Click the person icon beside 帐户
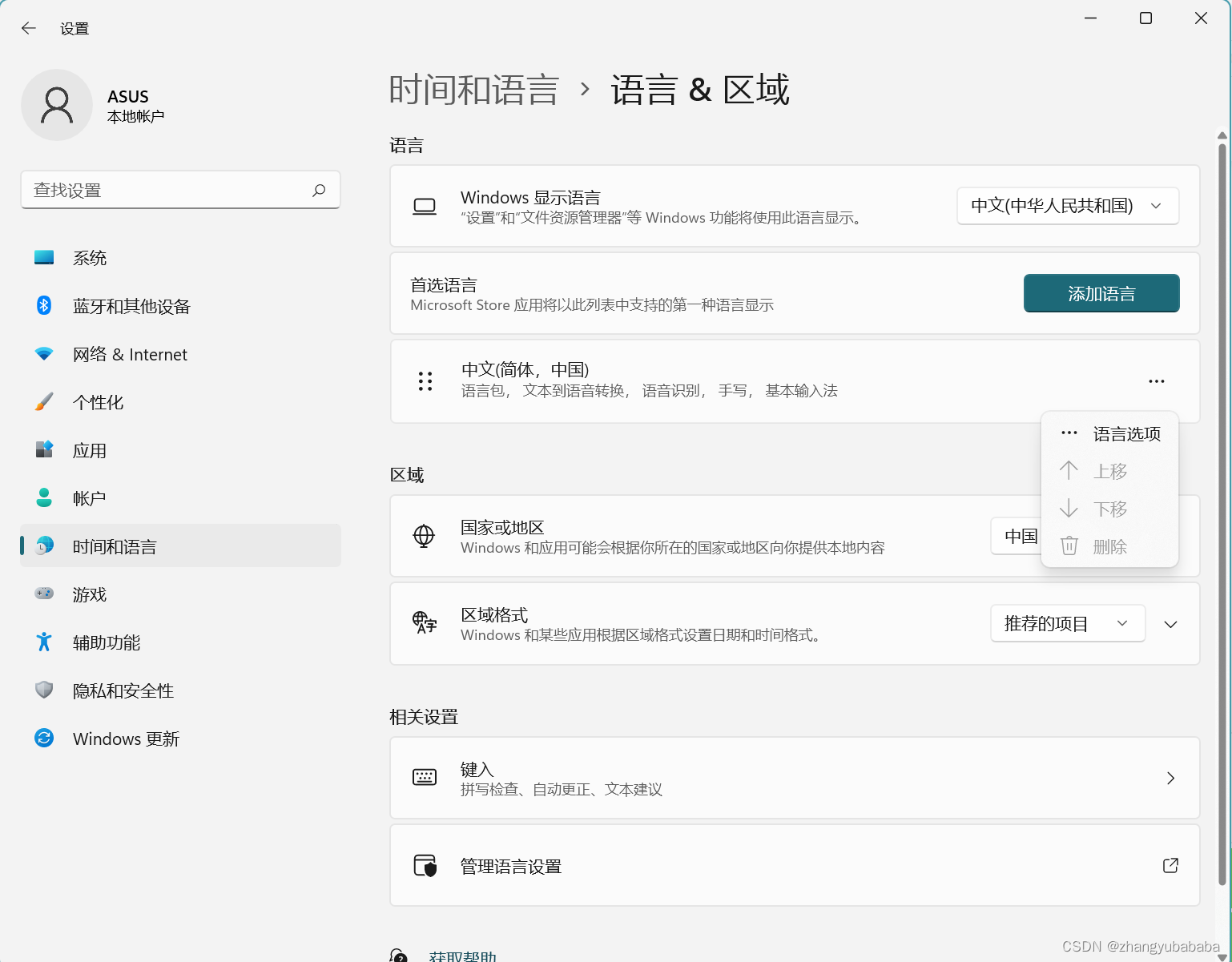Screen dimensions: 1232x962 tap(44, 497)
